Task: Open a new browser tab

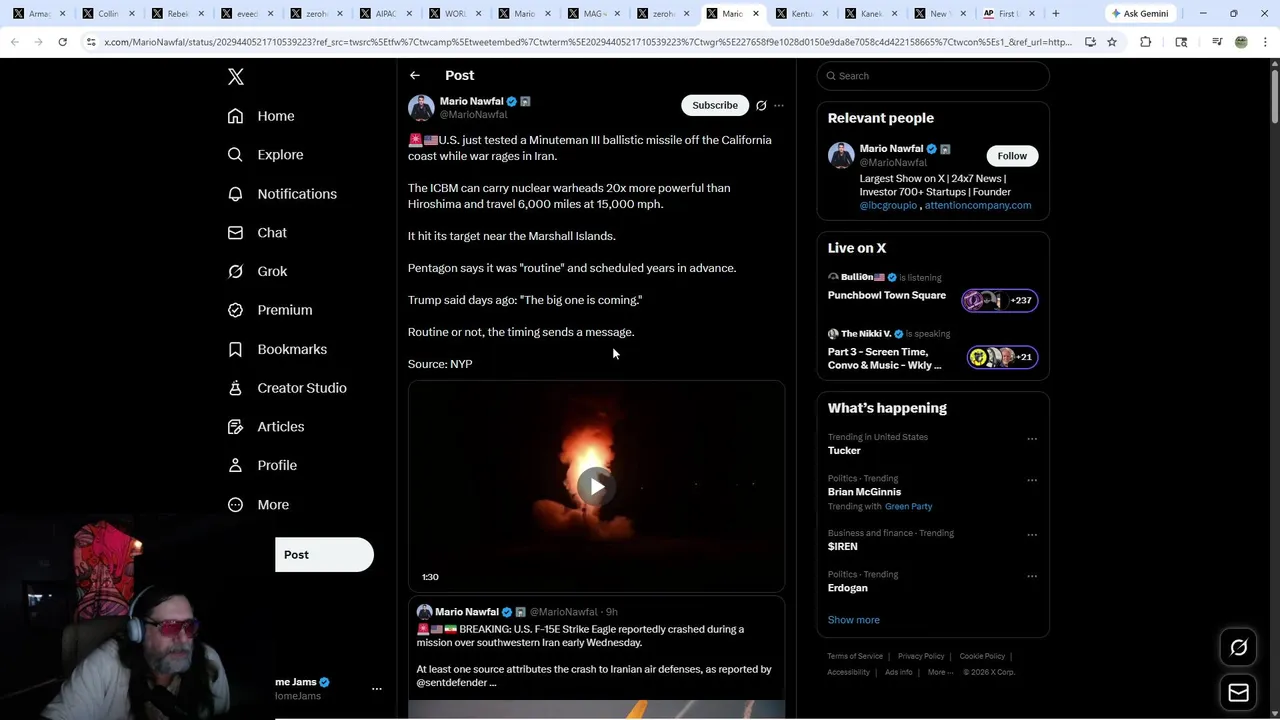Action: click(1055, 14)
